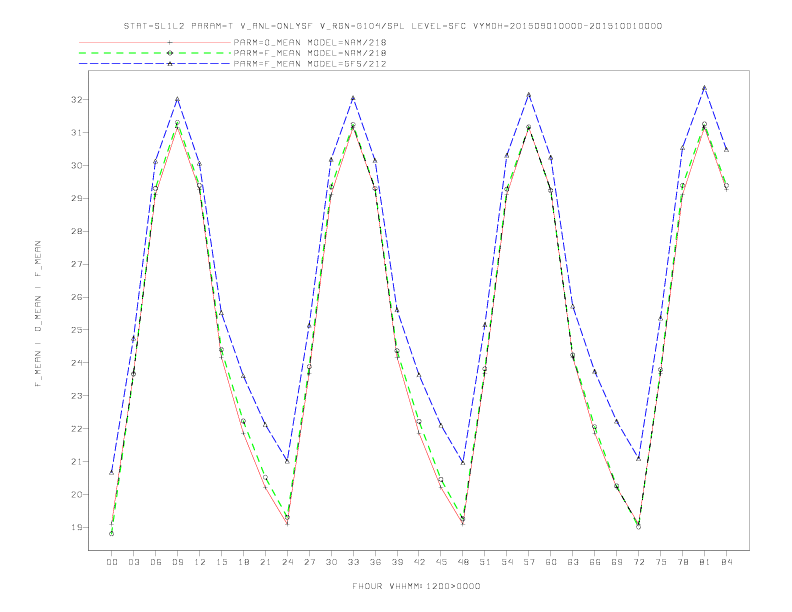
Task: Click x-axis tick label 78
Action: (683, 562)
